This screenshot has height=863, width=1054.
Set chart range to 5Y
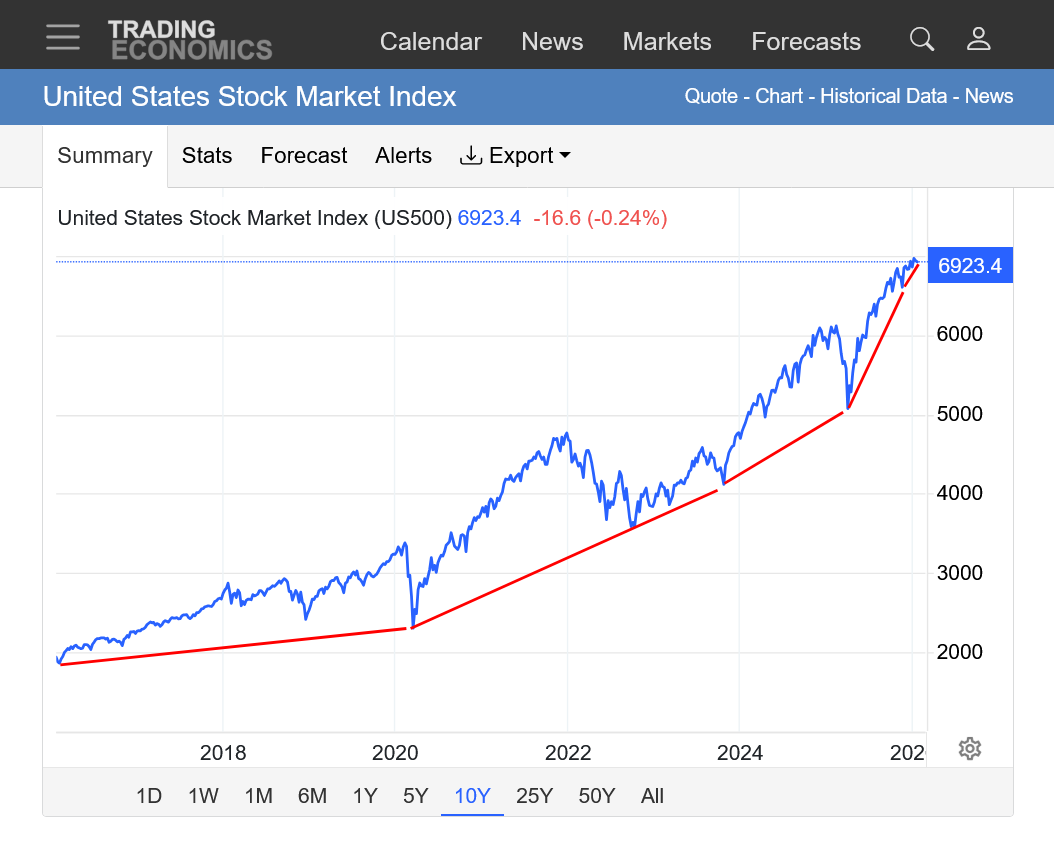415,796
